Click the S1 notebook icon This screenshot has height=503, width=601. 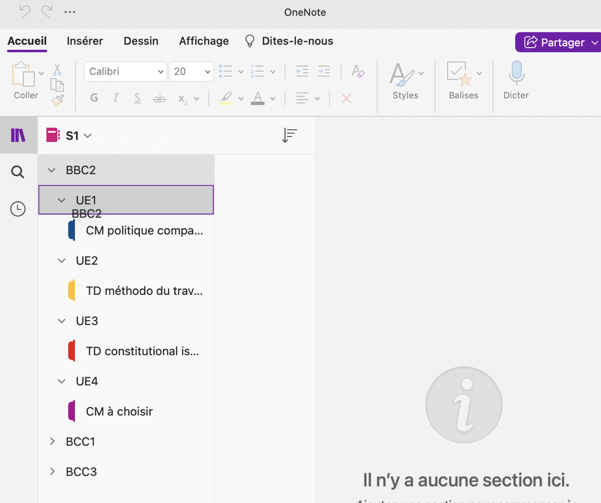(53, 135)
